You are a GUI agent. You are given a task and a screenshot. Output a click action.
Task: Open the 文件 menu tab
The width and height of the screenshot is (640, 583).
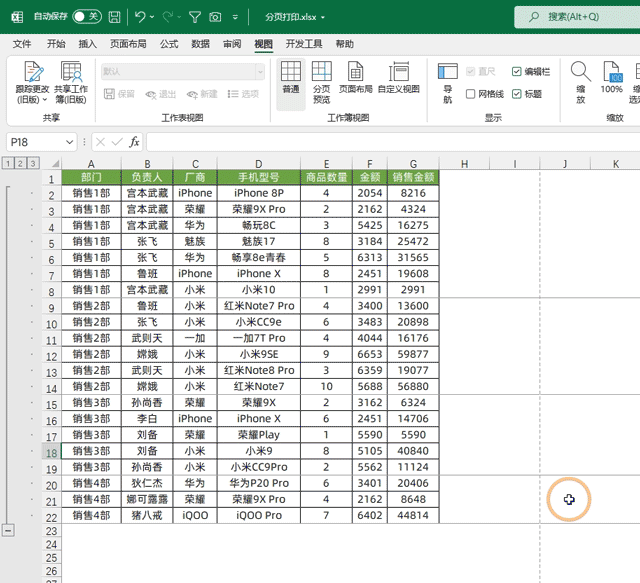pos(22,44)
